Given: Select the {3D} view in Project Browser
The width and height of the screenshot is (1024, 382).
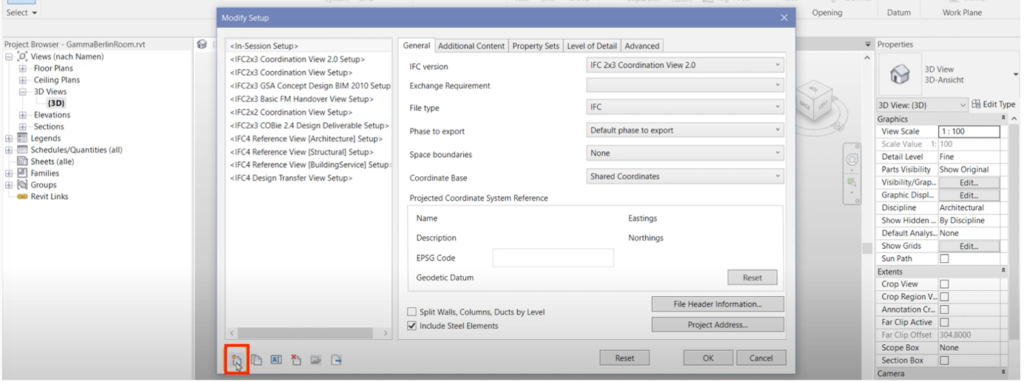Looking at the screenshot, I should [x=56, y=103].
